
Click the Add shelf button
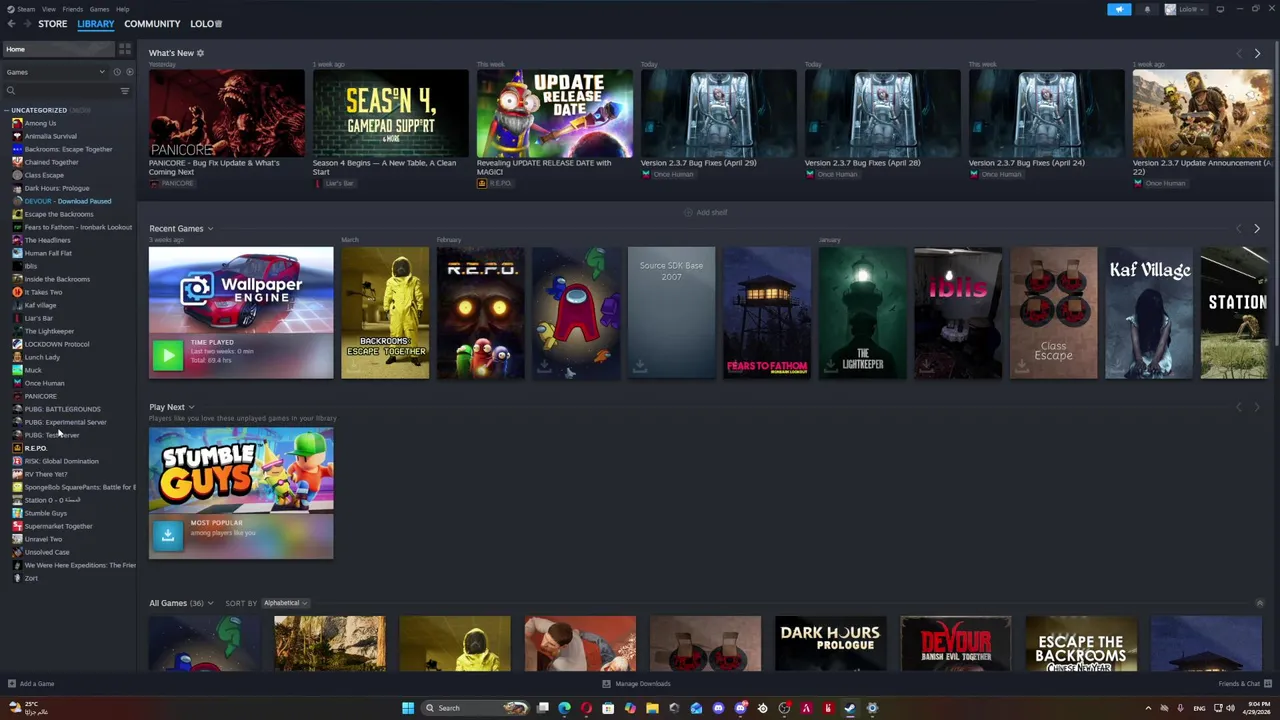click(706, 212)
